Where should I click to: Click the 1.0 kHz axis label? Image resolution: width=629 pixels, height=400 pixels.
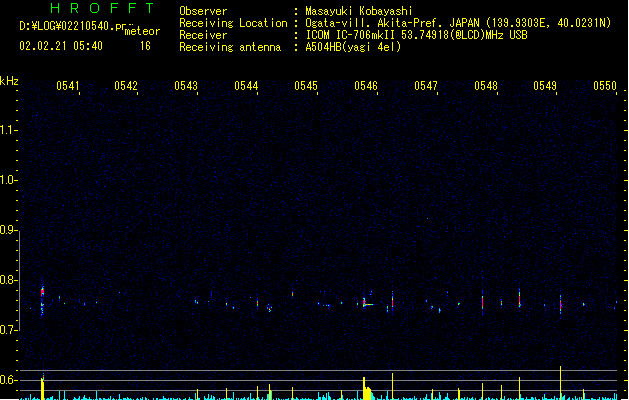(7, 180)
